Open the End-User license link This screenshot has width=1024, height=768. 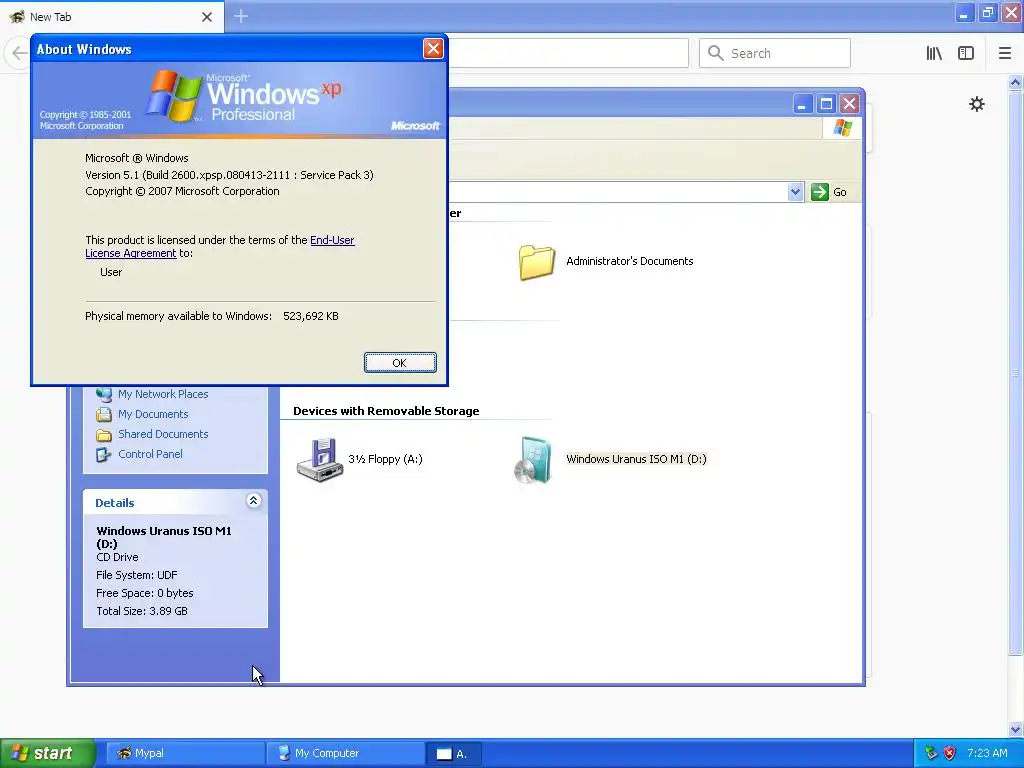click(x=332, y=240)
